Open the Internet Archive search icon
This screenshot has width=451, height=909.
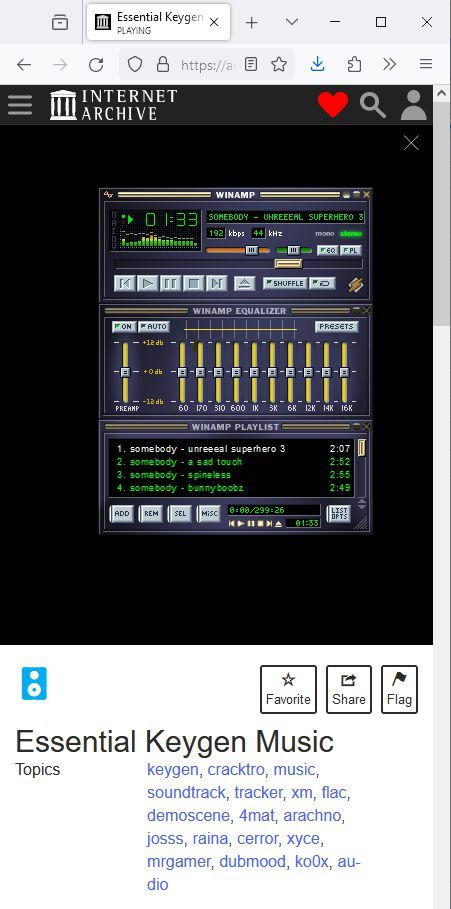pyautogui.click(x=373, y=105)
